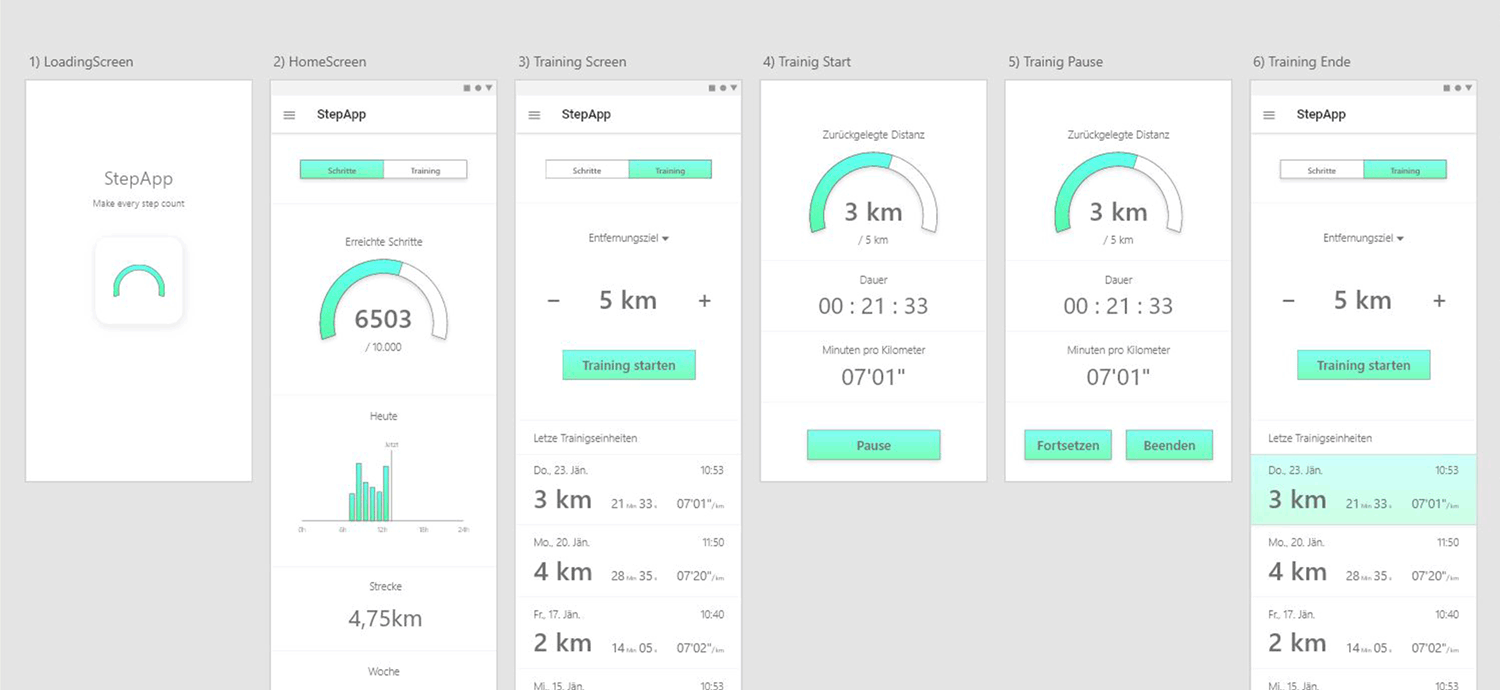Decrease distance with minus on Training Screen
The width and height of the screenshot is (1500, 690).
[554, 301]
